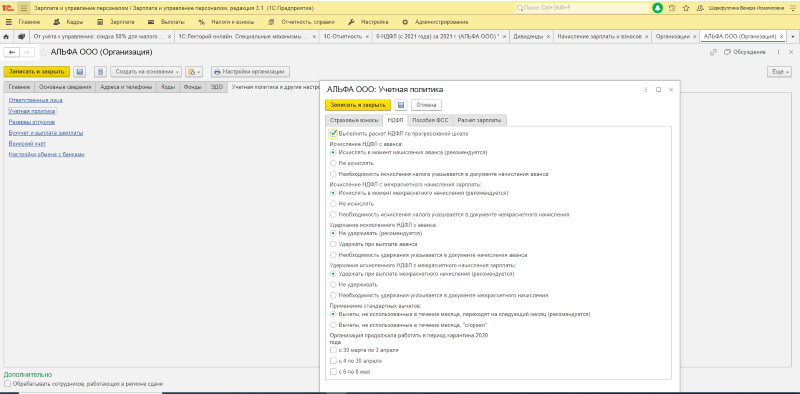Expand the open tabs list arrow
The image size is (800, 394).
coord(793,37)
